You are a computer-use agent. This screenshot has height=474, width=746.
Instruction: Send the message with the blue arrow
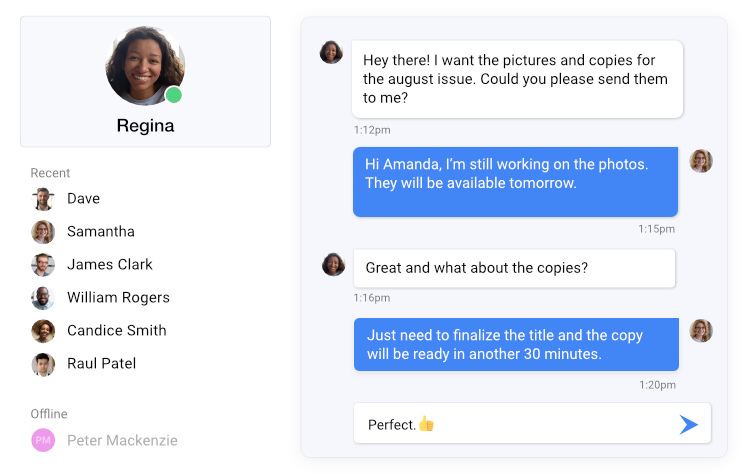(688, 425)
